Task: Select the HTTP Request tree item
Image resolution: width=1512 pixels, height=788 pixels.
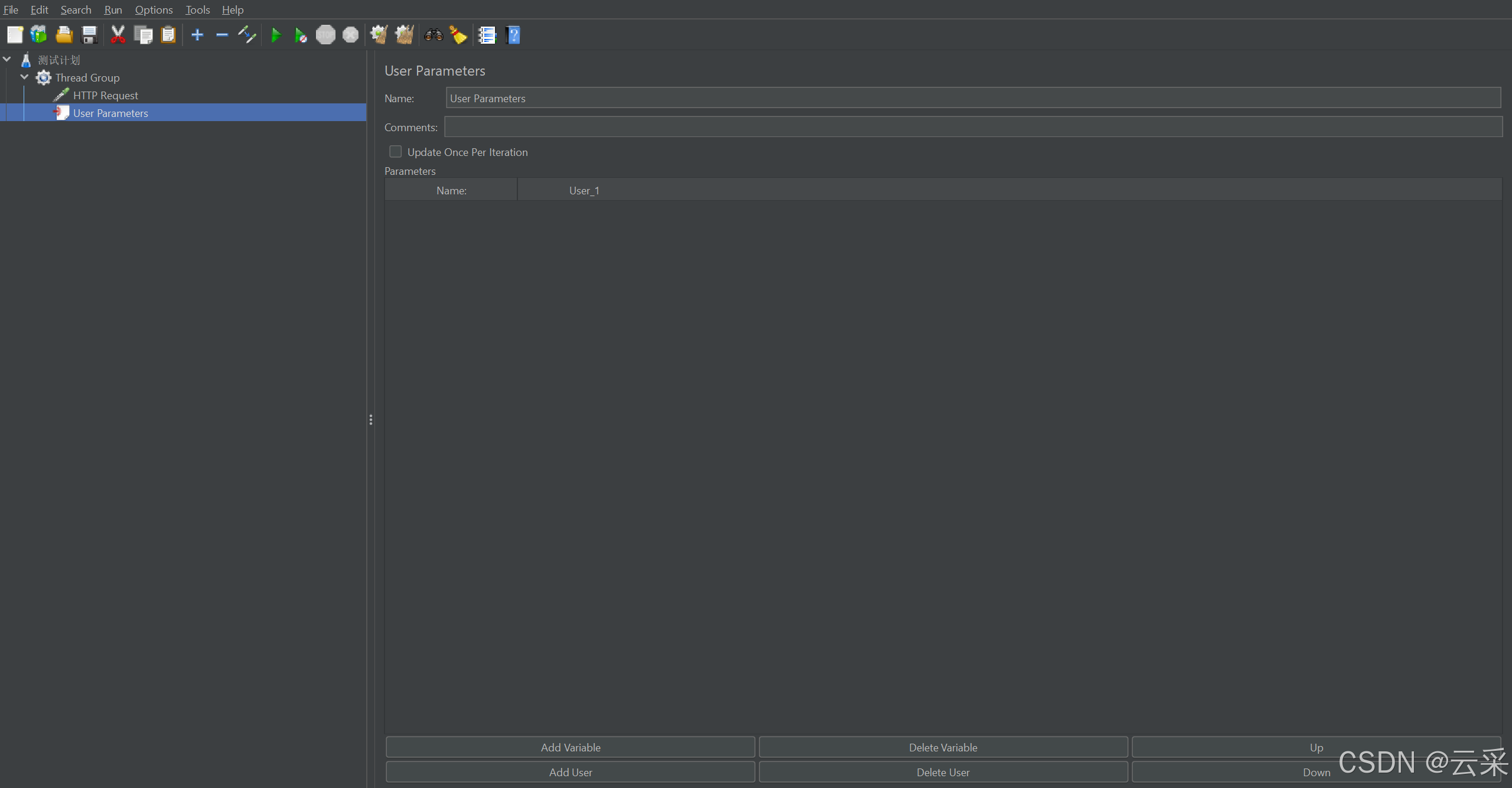Action: (x=105, y=95)
